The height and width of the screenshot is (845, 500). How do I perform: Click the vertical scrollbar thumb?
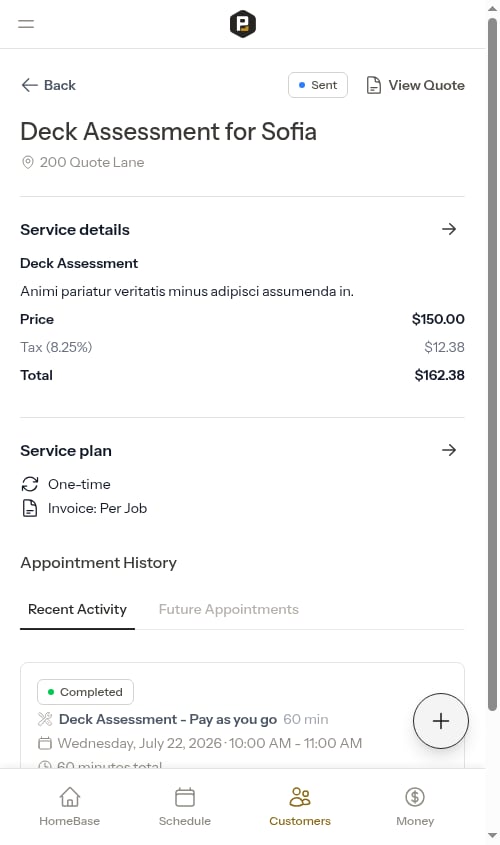[x=492, y=364]
